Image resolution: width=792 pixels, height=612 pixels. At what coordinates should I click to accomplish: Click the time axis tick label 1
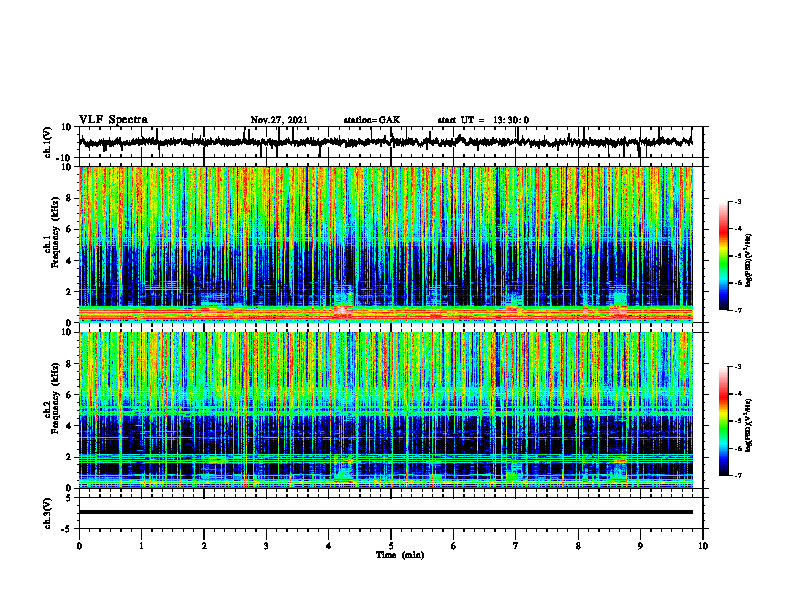click(141, 546)
